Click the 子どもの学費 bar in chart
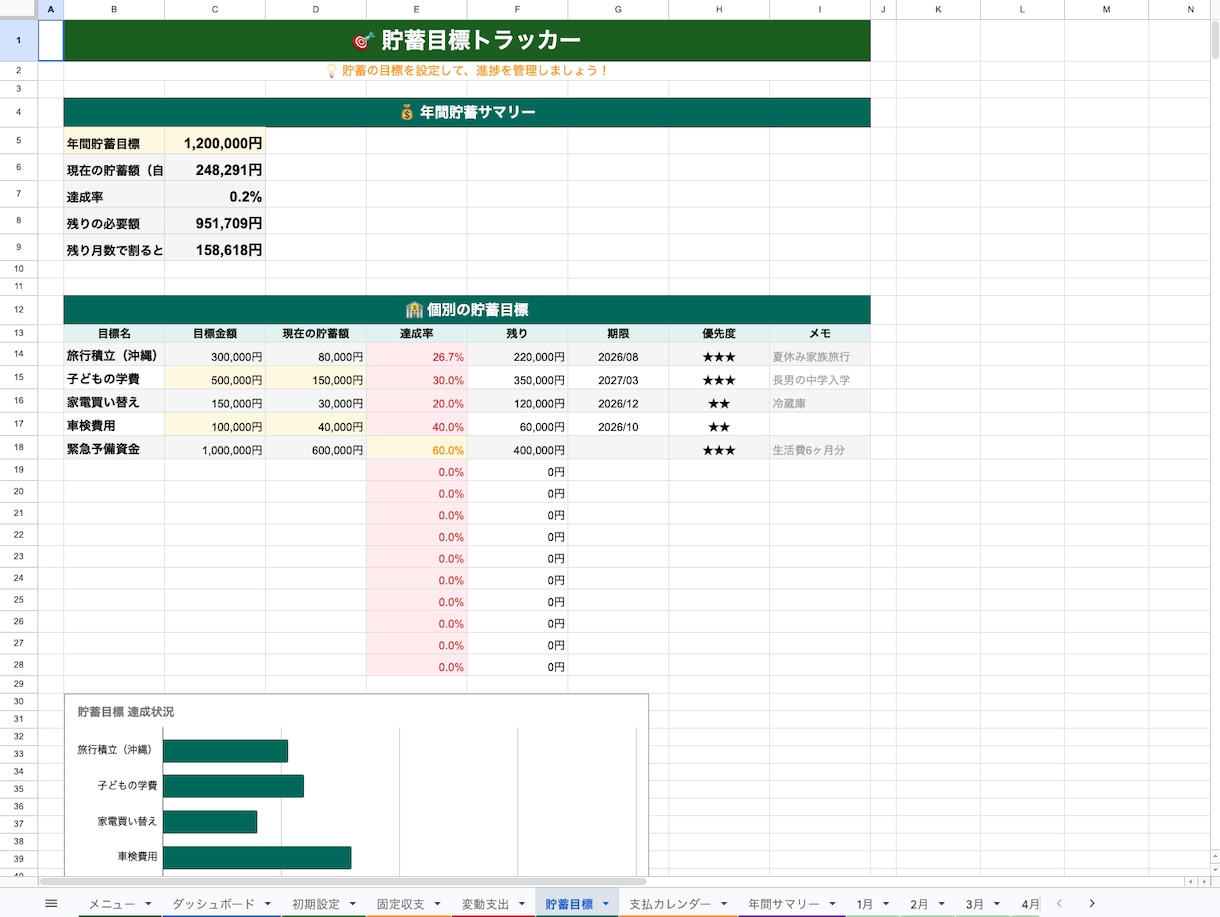This screenshot has width=1220, height=917. pyautogui.click(x=233, y=786)
